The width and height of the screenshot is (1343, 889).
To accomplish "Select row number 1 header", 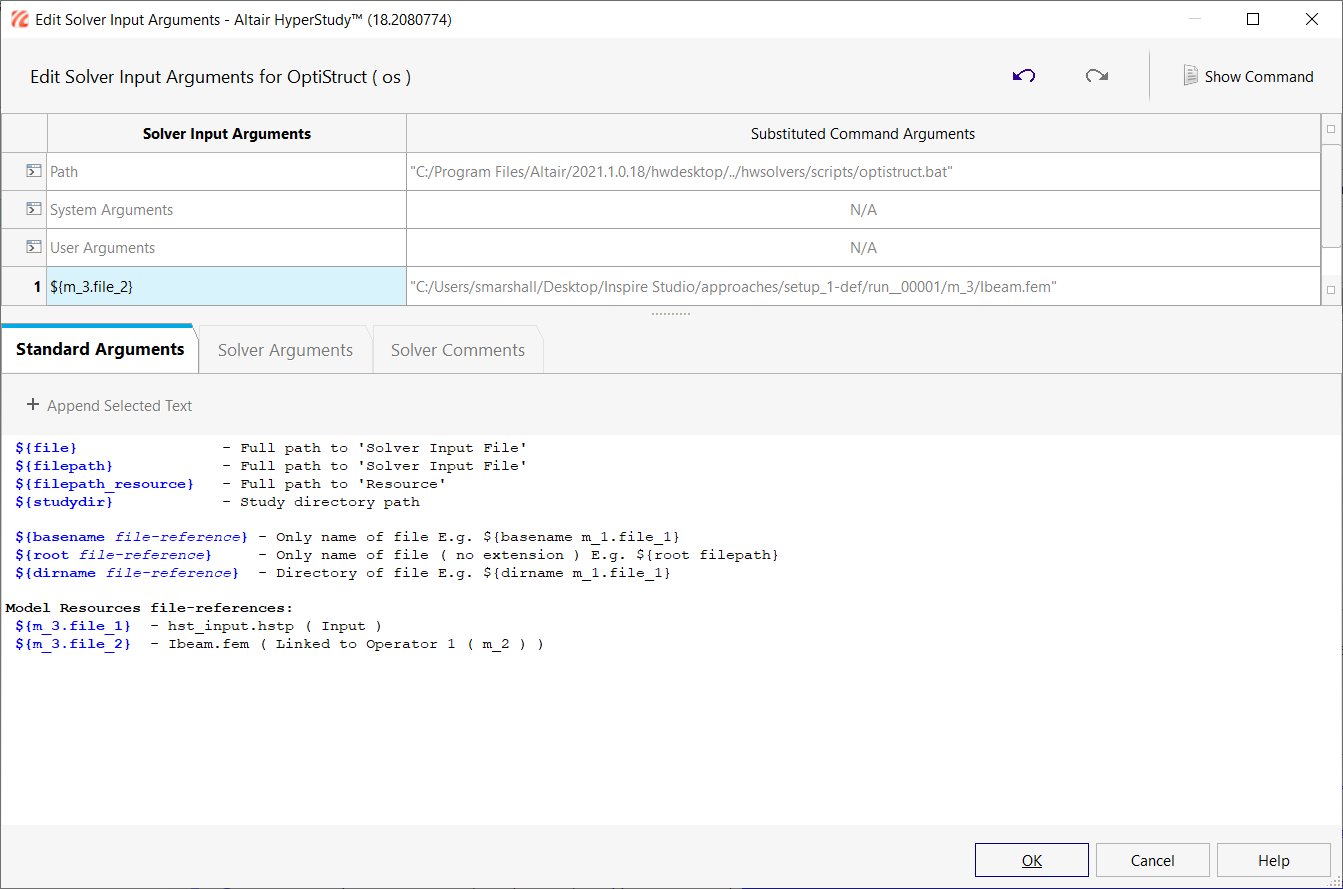I will click(x=25, y=286).
